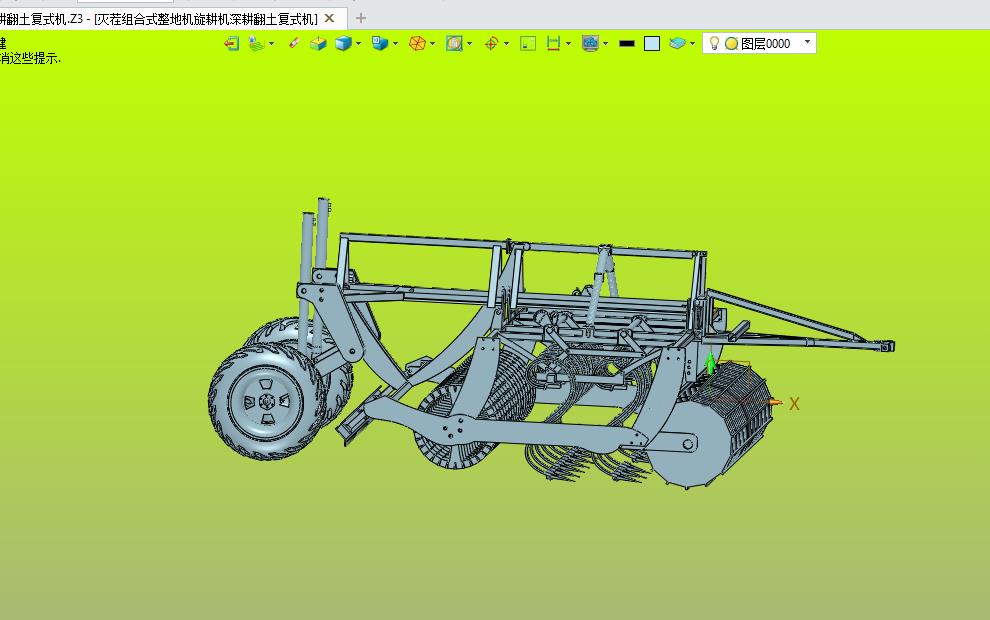Expand the arrow beside the shaded cube icon
Screen dimensions: 990x620
(x=358, y=44)
